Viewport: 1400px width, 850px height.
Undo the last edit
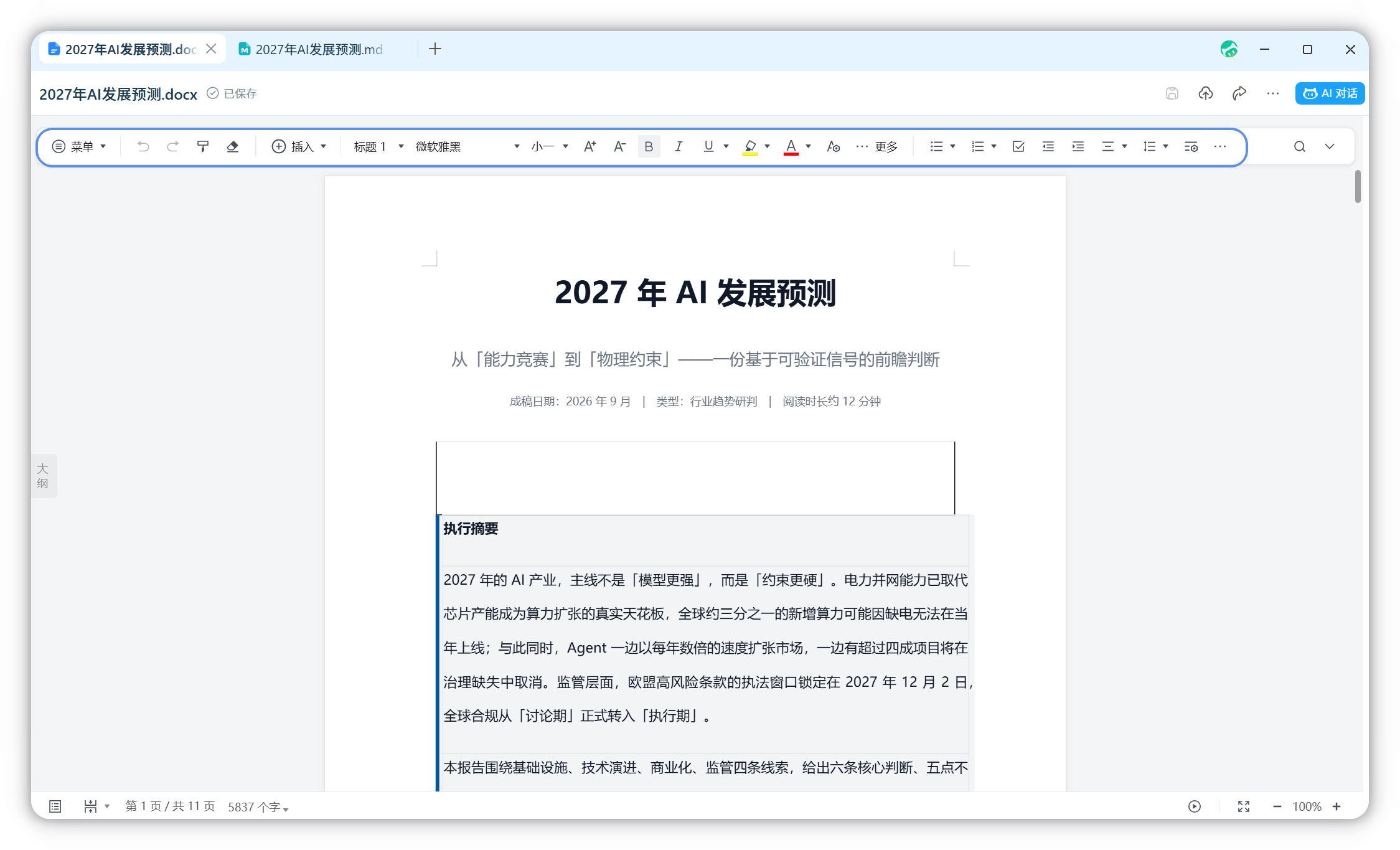click(143, 146)
